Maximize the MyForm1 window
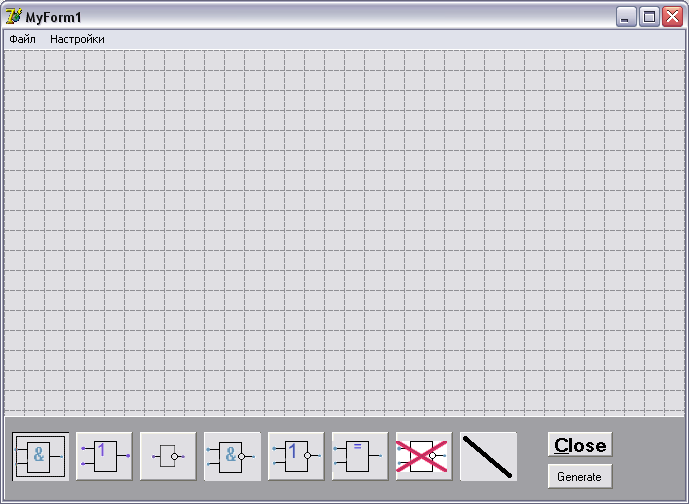 [649, 17]
